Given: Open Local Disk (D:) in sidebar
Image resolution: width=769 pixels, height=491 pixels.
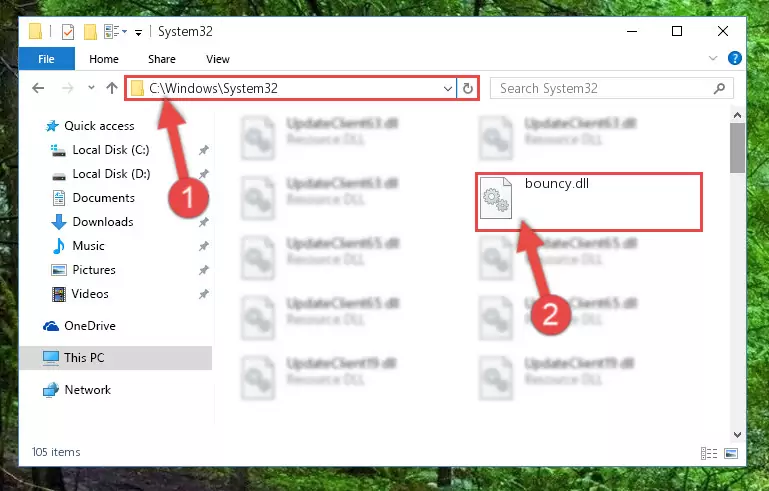Looking at the screenshot, I should point(111,174).
